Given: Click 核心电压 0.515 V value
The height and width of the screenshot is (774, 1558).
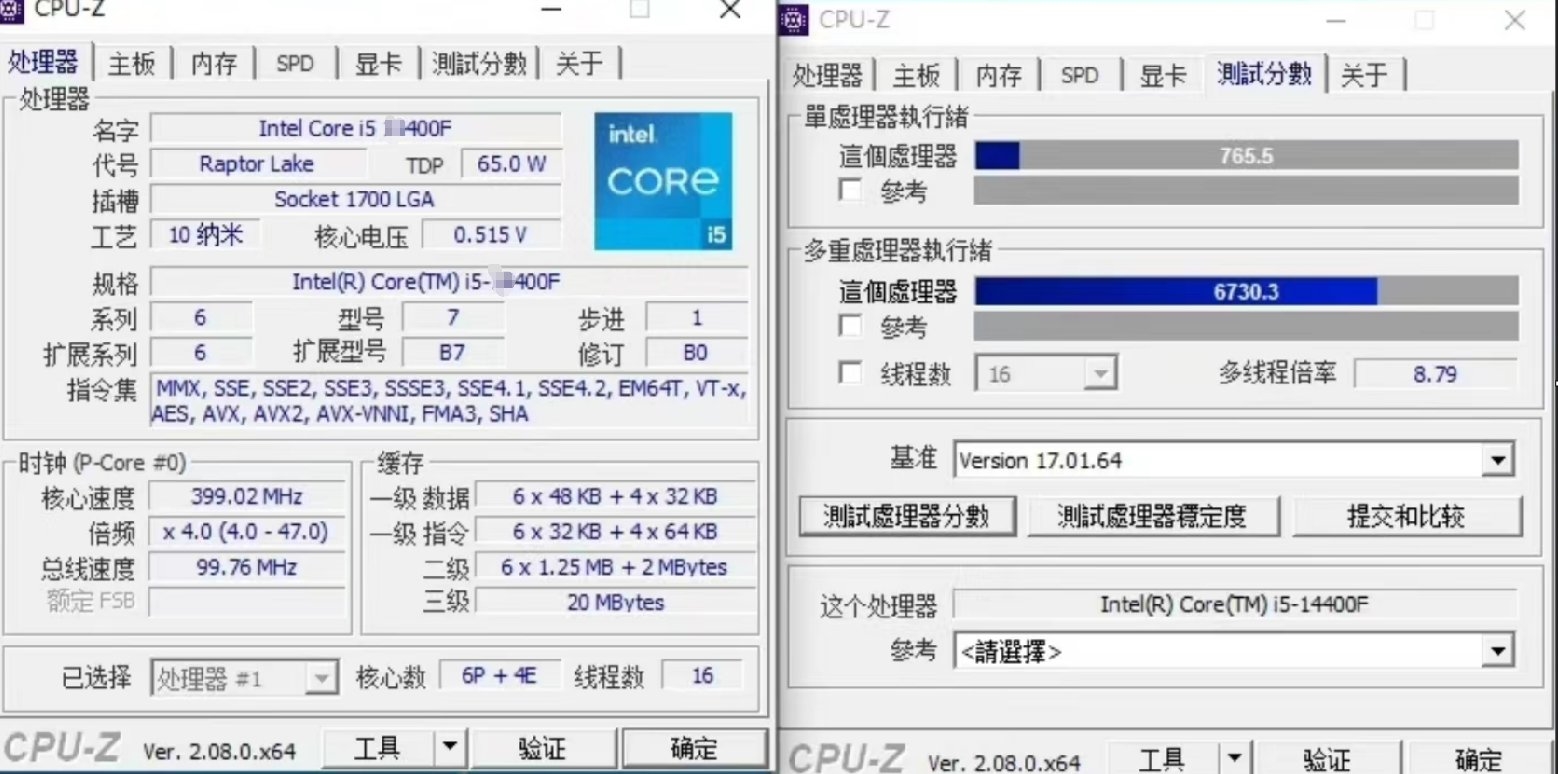Looking at the screenshot, I should pos(490,235).
